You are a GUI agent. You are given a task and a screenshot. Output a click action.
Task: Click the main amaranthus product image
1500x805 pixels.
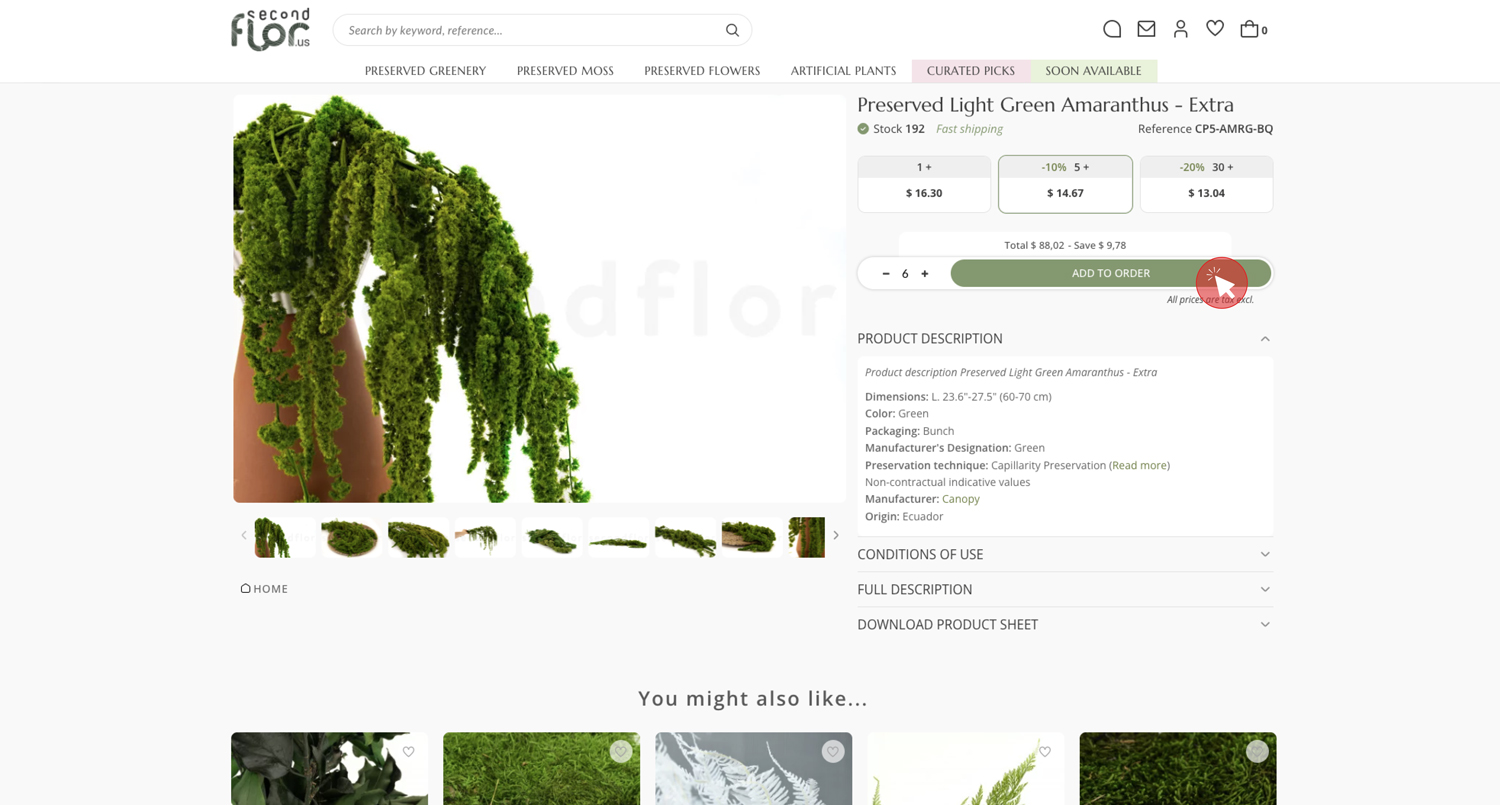click(x=539, y=299)
